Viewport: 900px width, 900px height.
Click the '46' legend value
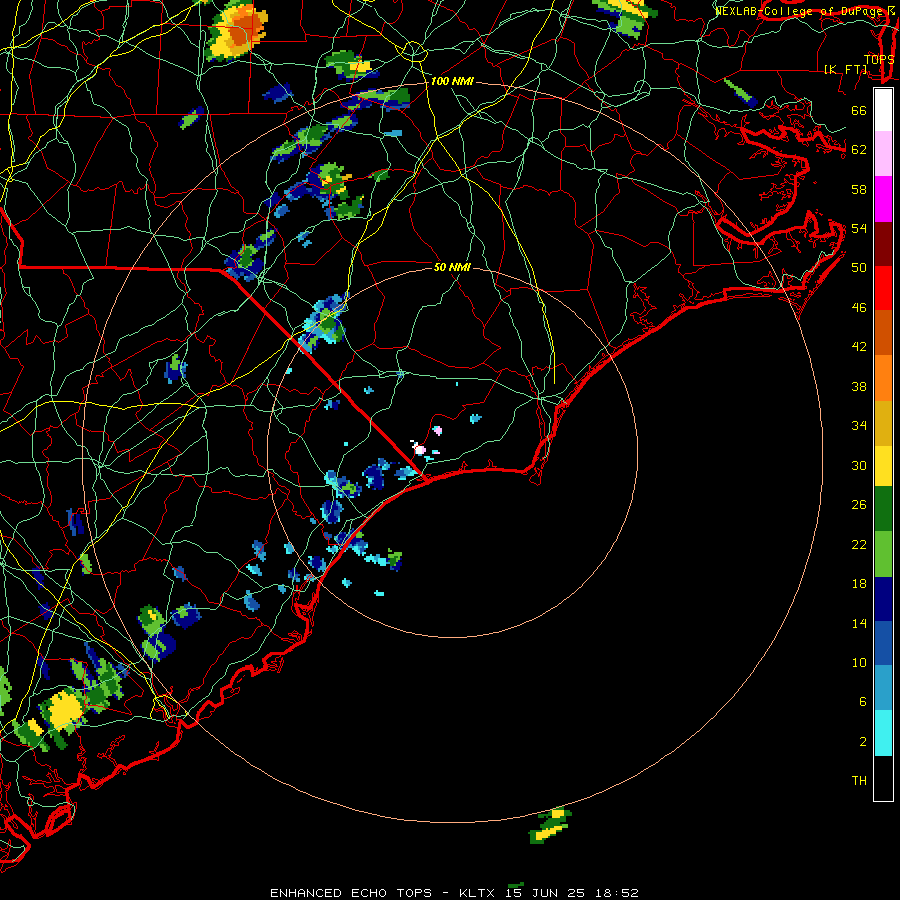[859, 308]
